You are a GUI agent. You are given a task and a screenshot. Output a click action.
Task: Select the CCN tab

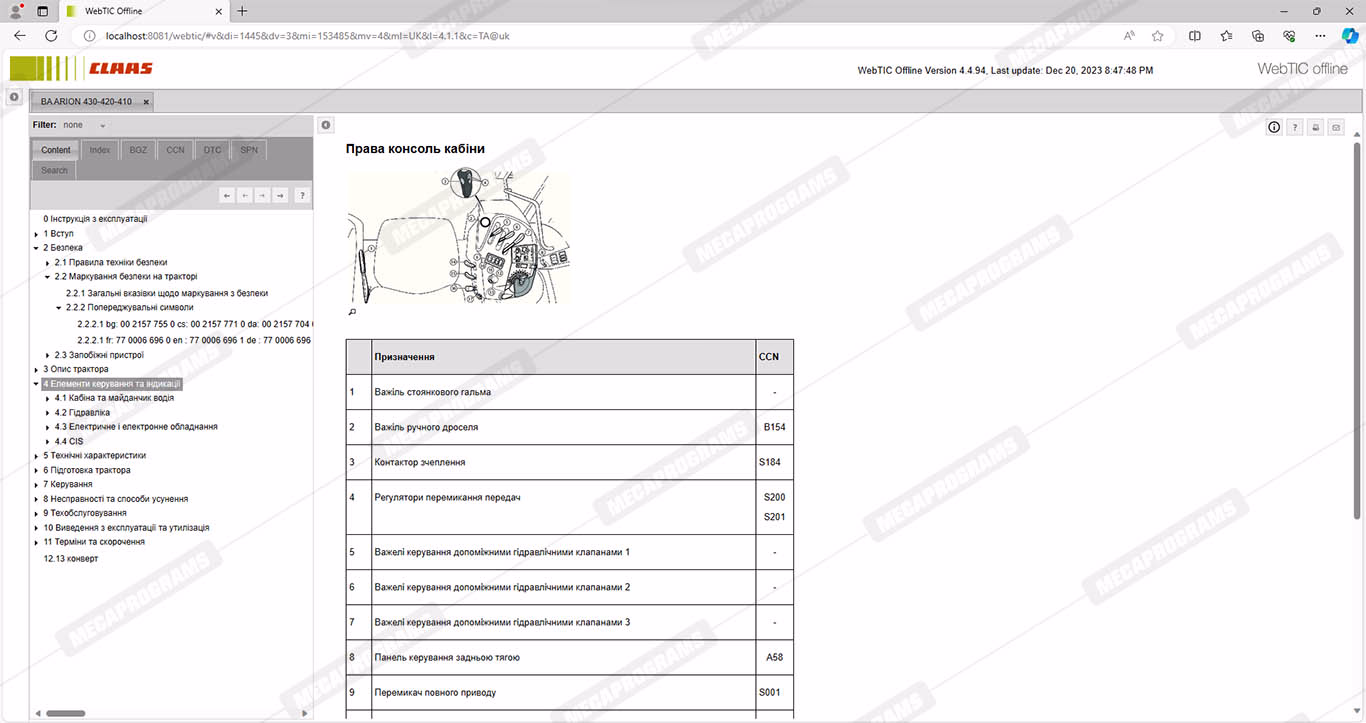pos(175,150)
